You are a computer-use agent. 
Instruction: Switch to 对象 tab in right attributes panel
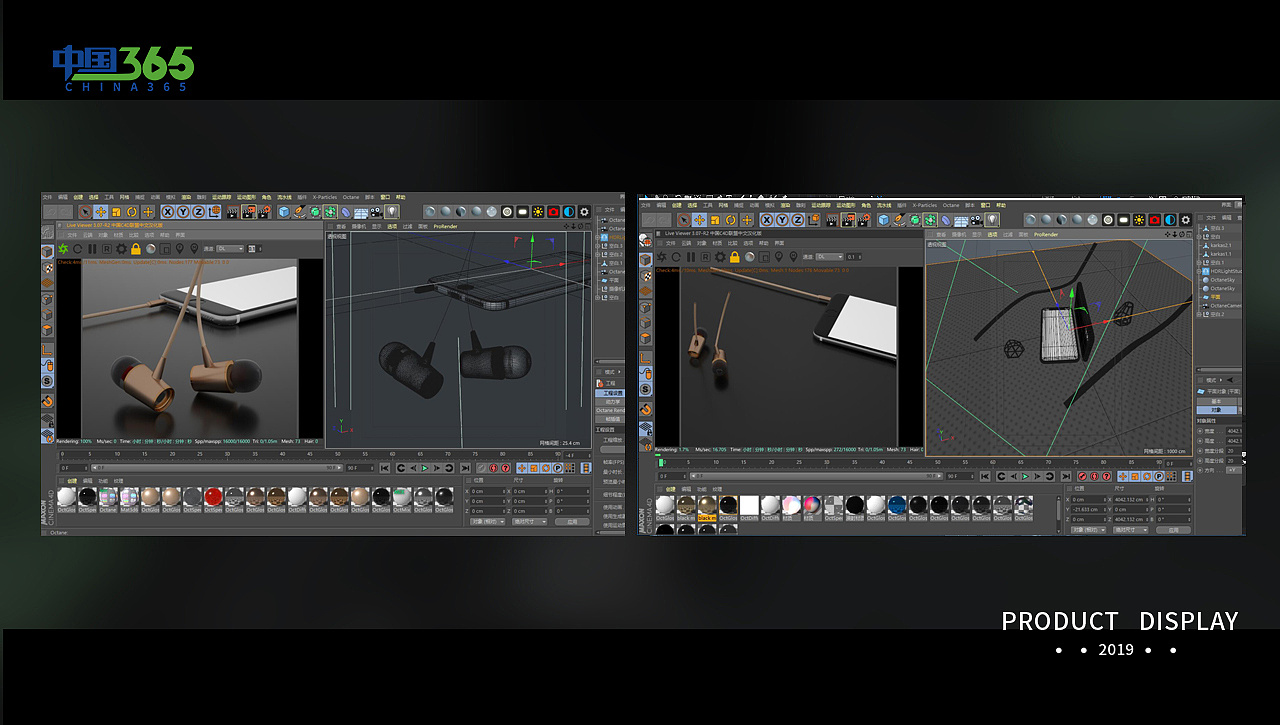click(x=1217, y=410)
